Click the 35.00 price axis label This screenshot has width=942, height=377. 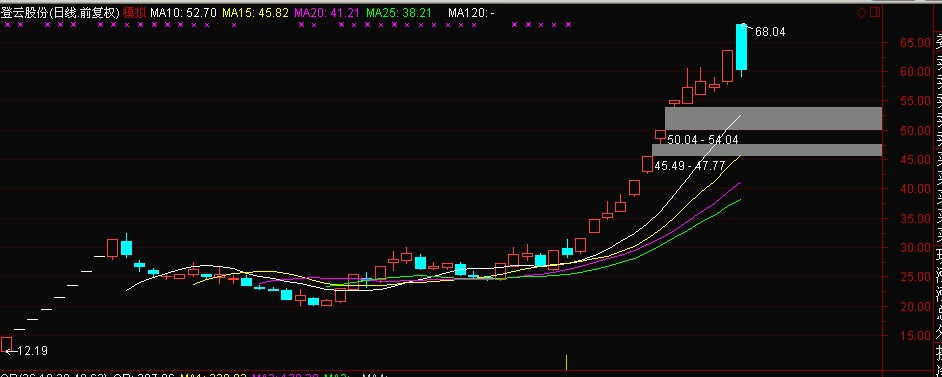point(915,218)
